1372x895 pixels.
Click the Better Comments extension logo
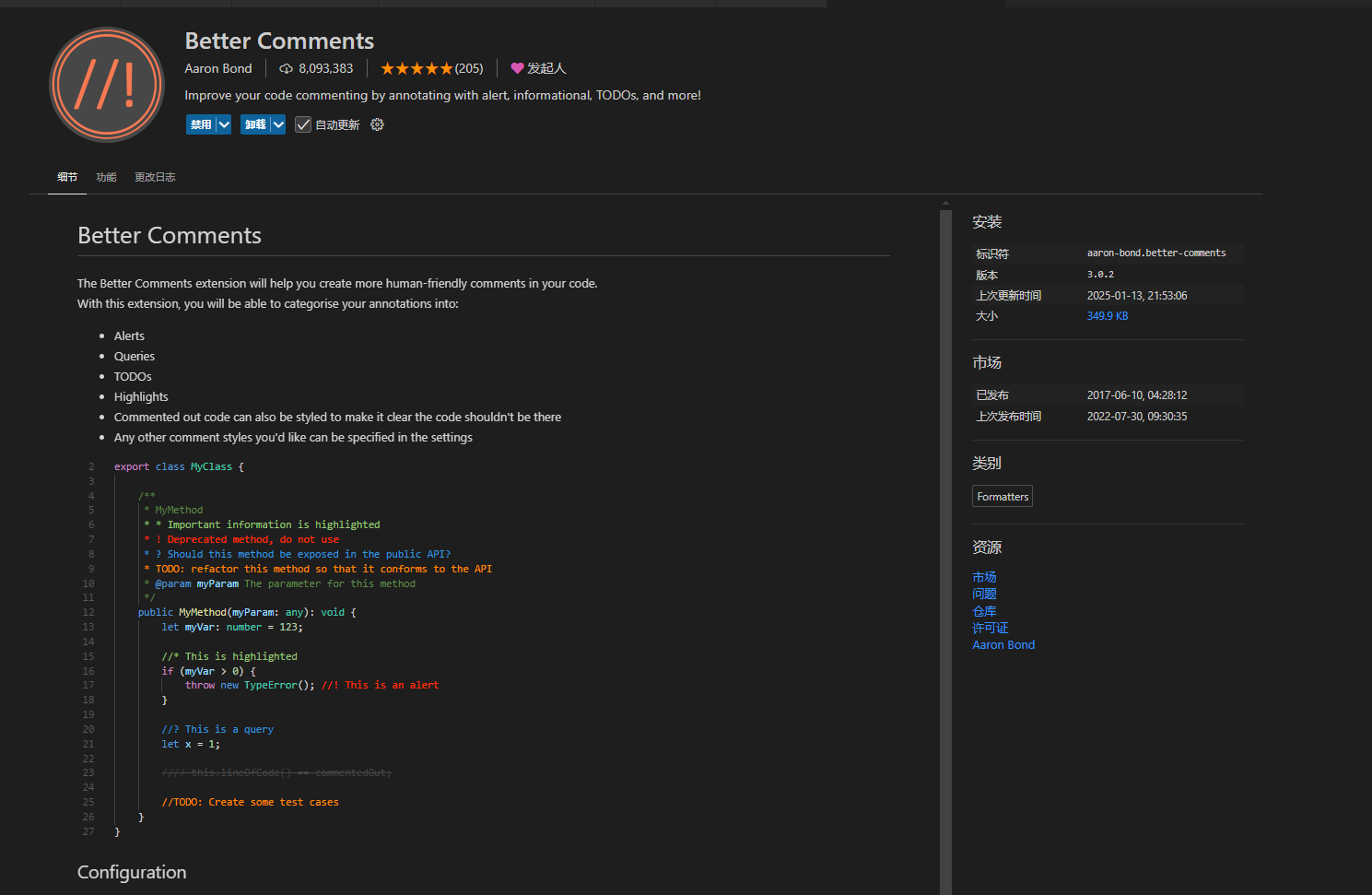[x=107, y=85]
